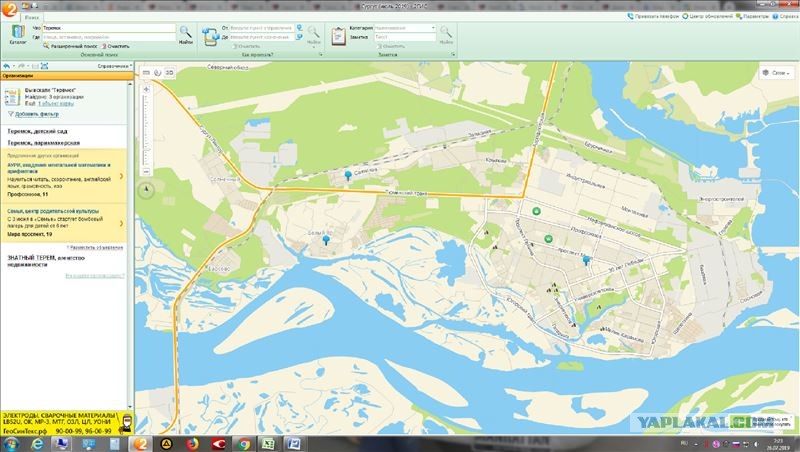Select map pin near Саймская street

tap(348, 175)
